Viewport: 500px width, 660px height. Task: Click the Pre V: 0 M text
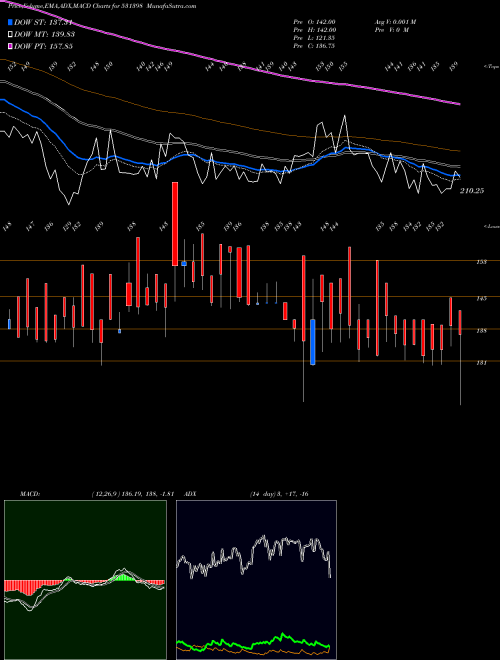point(392,30)
